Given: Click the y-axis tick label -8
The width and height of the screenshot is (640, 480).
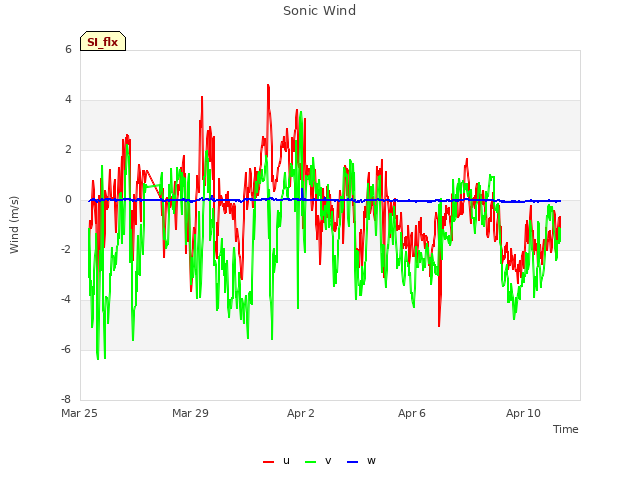Looking at the screenshot, I should click(x=67, y=399).
